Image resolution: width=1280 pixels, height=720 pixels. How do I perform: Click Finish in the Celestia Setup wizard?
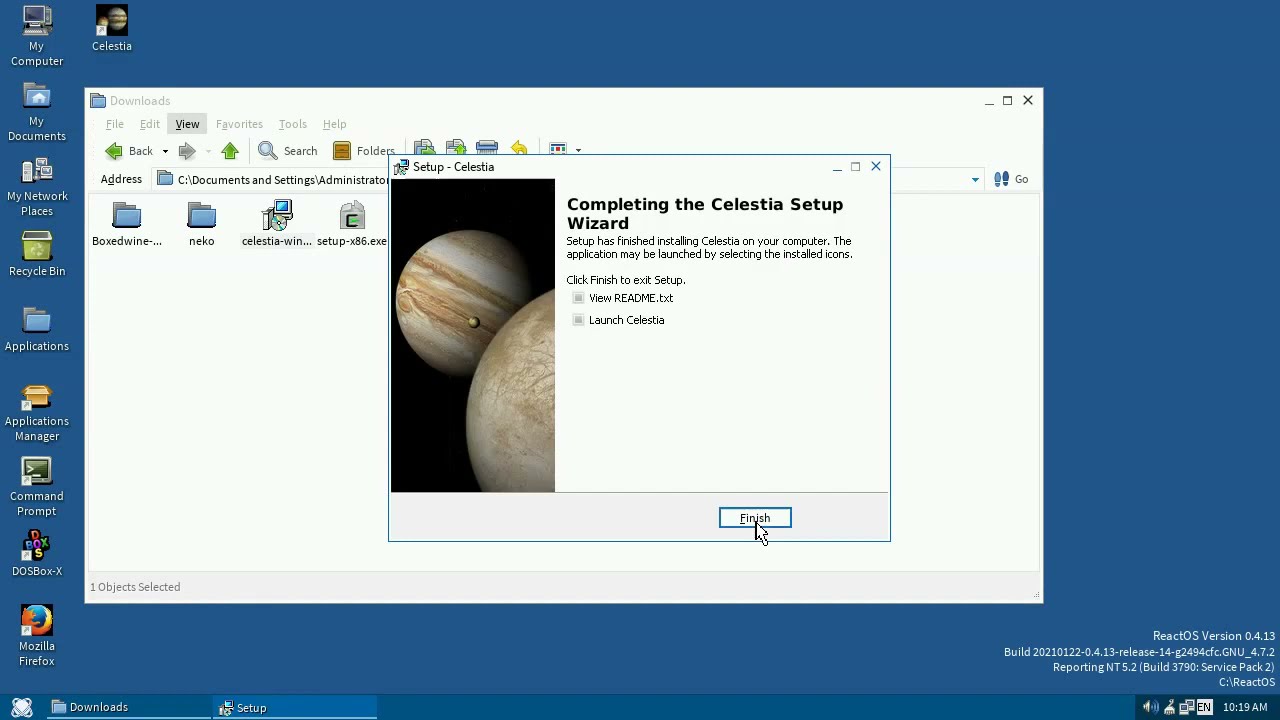pyautogui.click(x=755, y=518)
